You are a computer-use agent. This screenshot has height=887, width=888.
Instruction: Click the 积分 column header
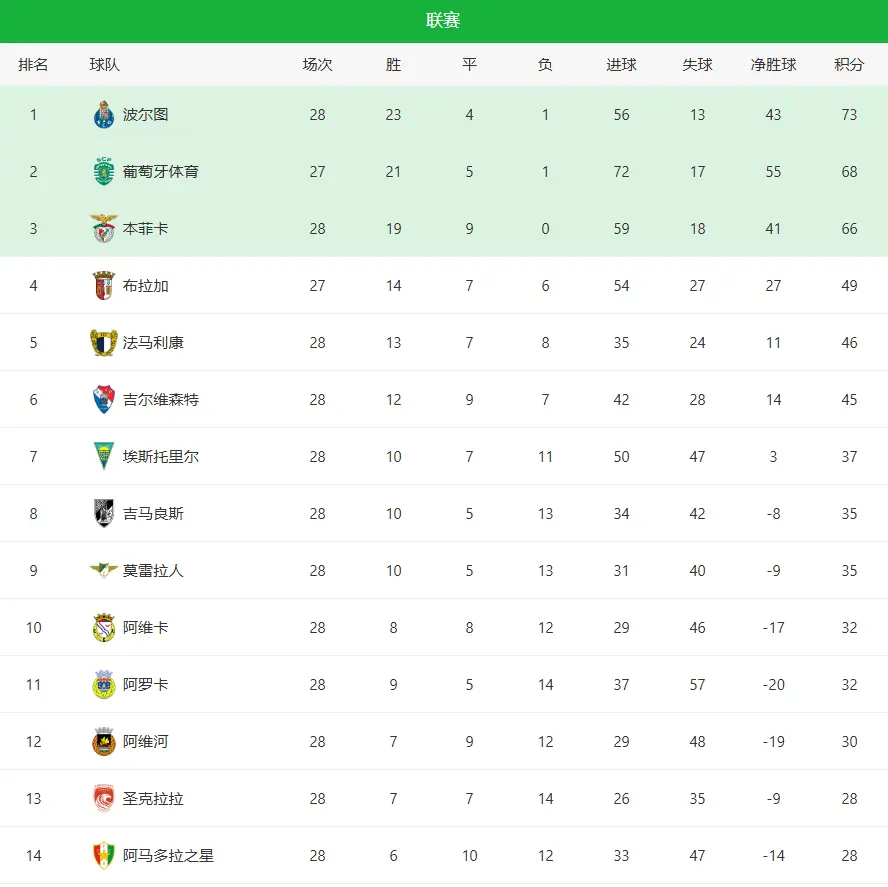pyautogui.click(x=849, y=65)
